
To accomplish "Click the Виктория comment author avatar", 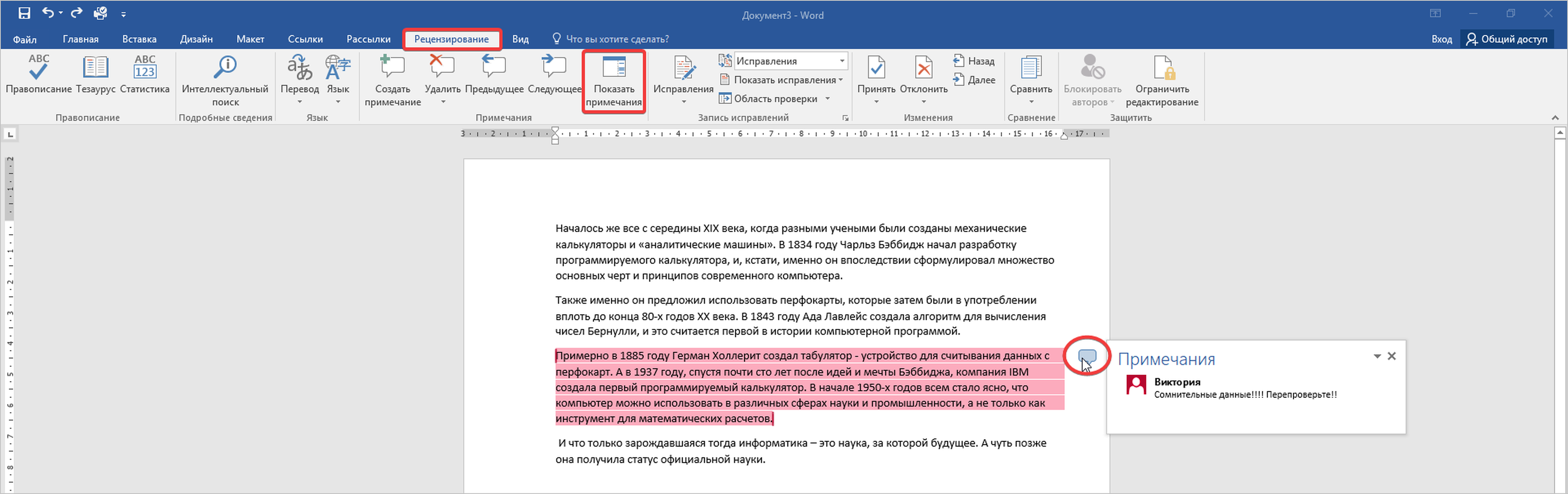I will pyautogui.click(x=1136, y=385).
